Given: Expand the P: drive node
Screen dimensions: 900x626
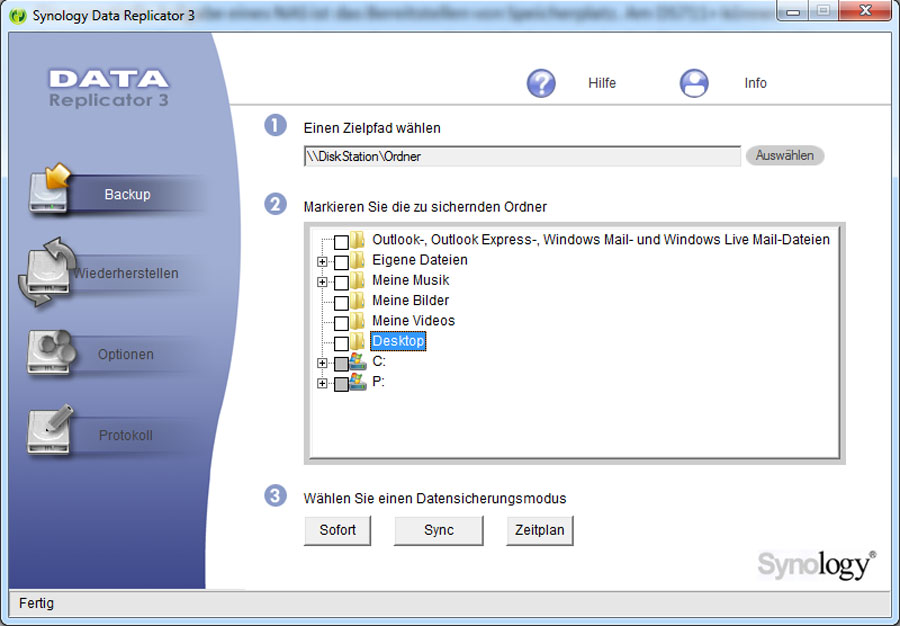Looking at the screenshot, I should 322,383.
